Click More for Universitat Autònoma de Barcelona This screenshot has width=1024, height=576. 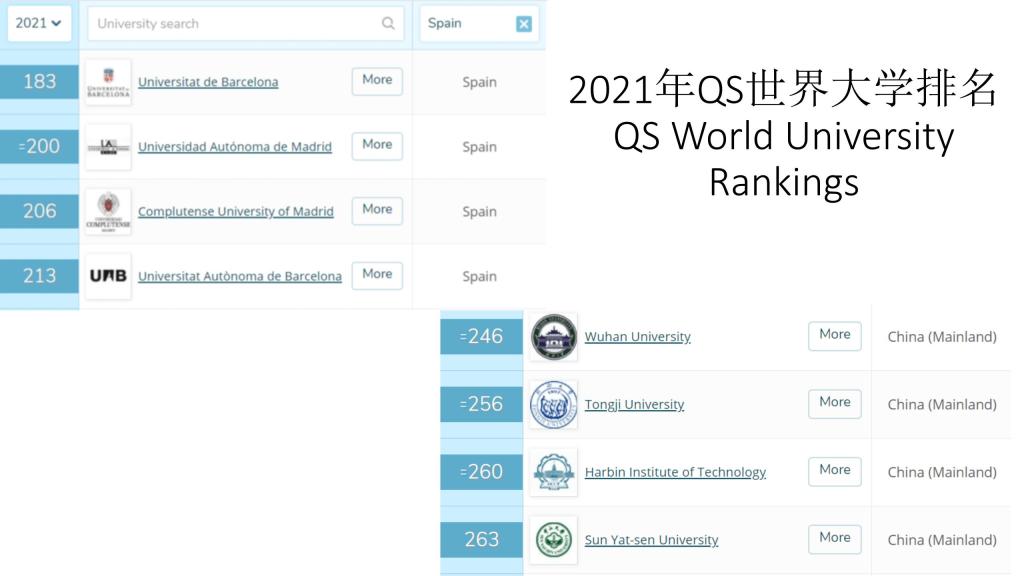(377, 274)
